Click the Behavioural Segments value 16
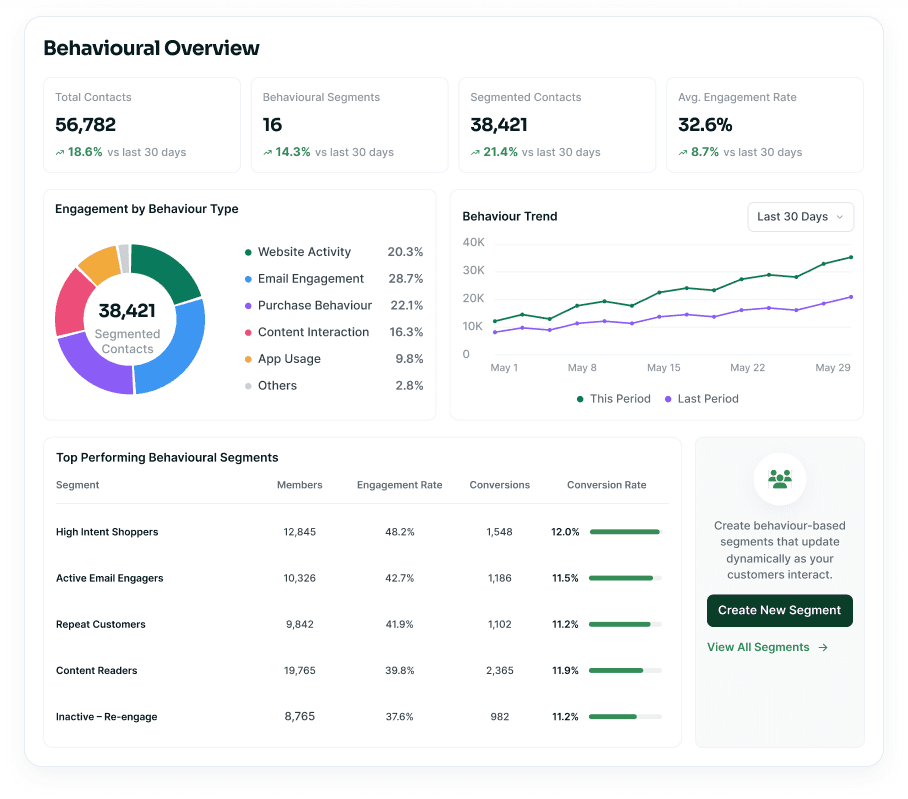The height and width of the screenshot is (799, 908). pos(272,124)
